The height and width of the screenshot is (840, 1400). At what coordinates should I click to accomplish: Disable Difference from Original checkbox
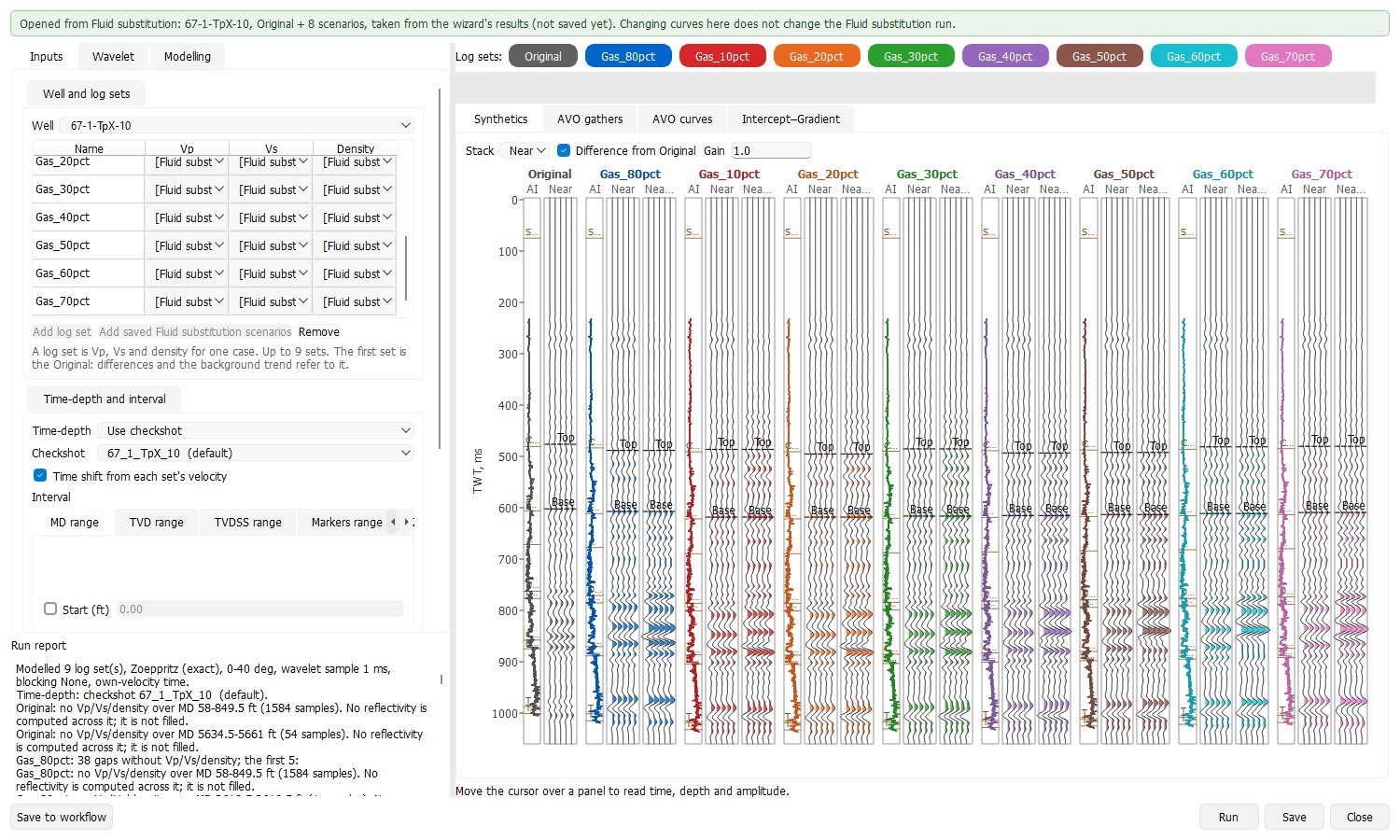(x=564, y=150)
